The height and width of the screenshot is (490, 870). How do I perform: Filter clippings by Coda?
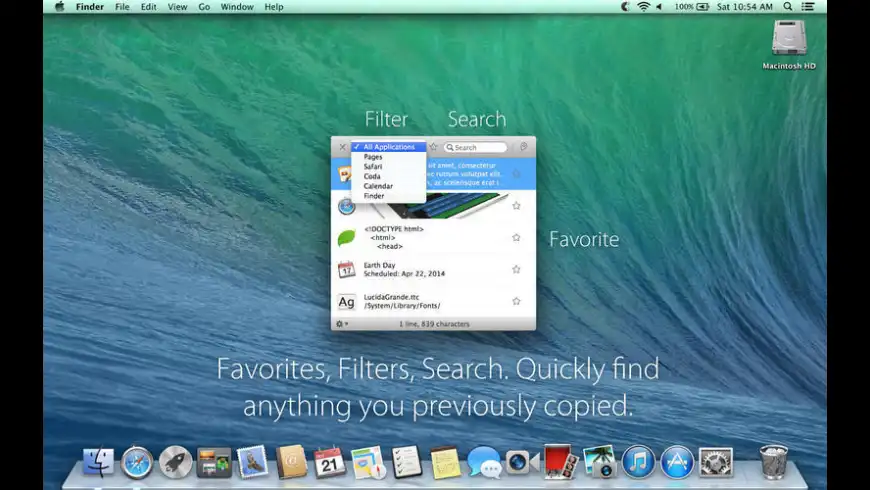tap(388, 176)
